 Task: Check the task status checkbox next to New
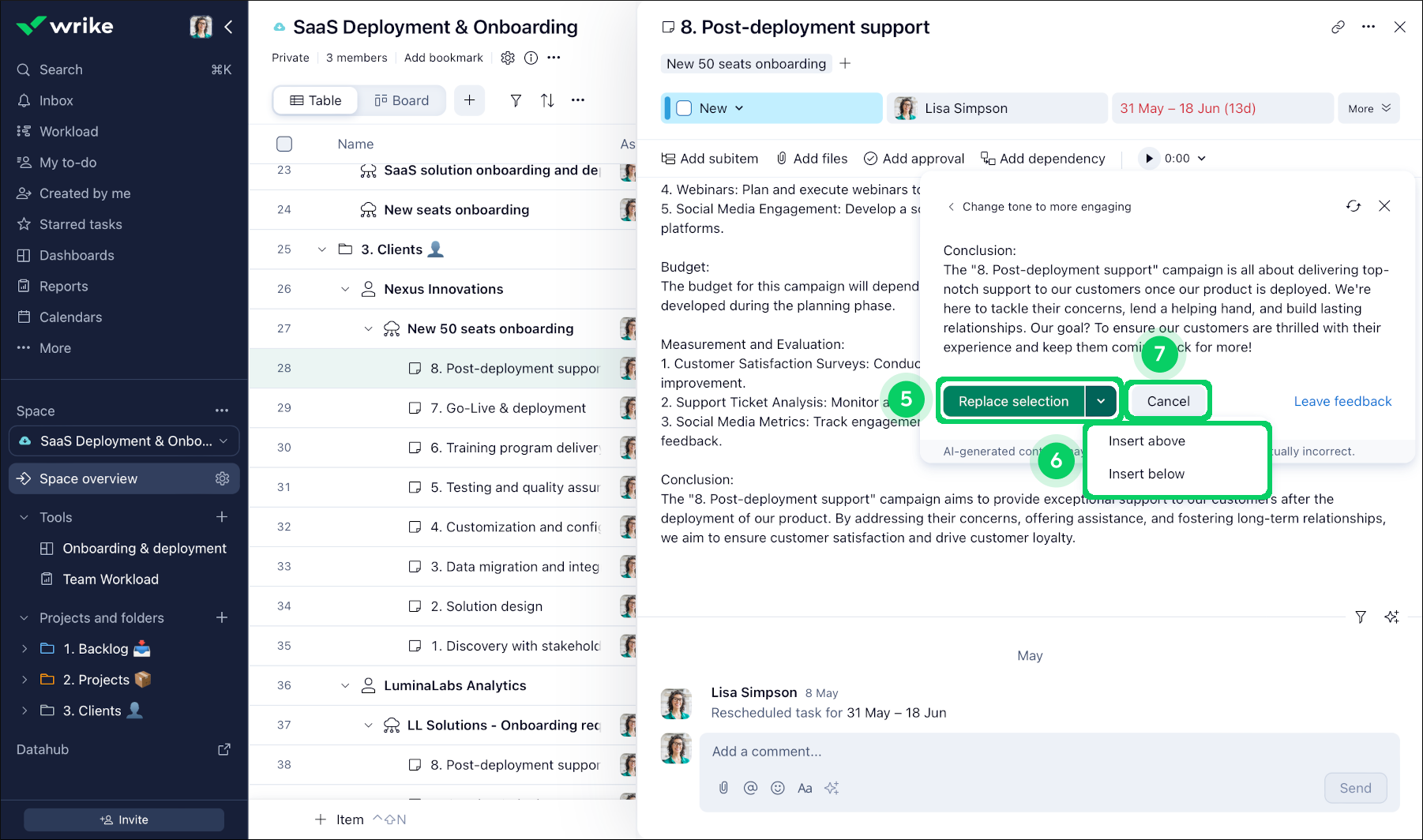[685, 108]
